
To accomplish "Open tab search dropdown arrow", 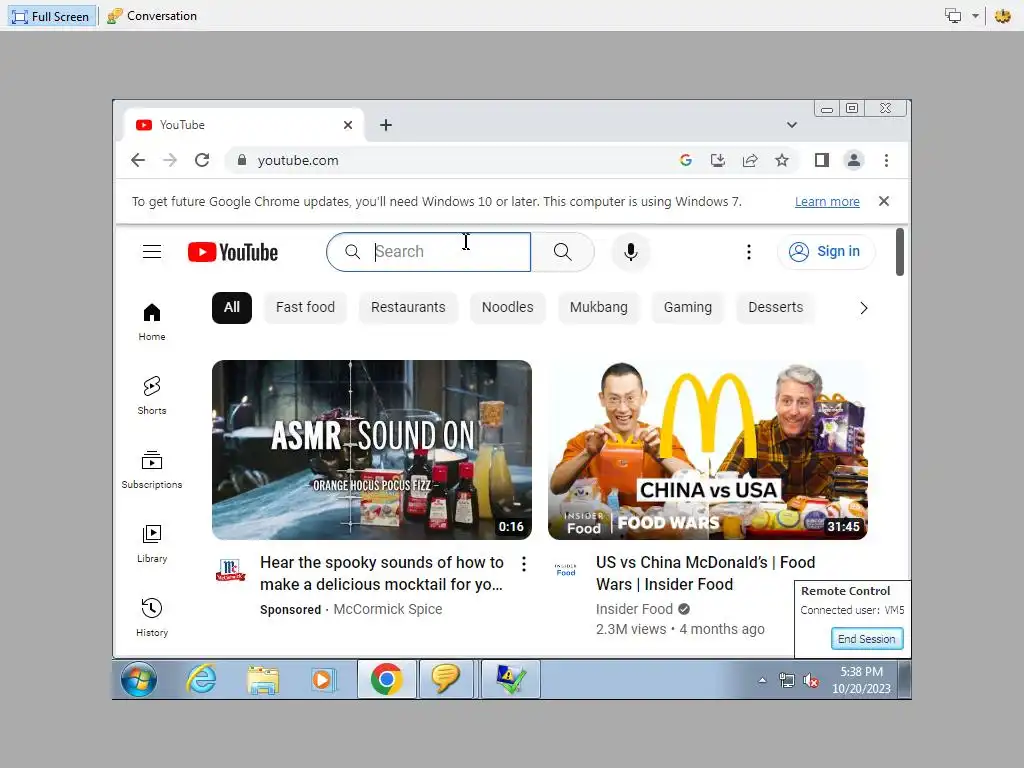I will pyautogui.click(x=792, y=125).
